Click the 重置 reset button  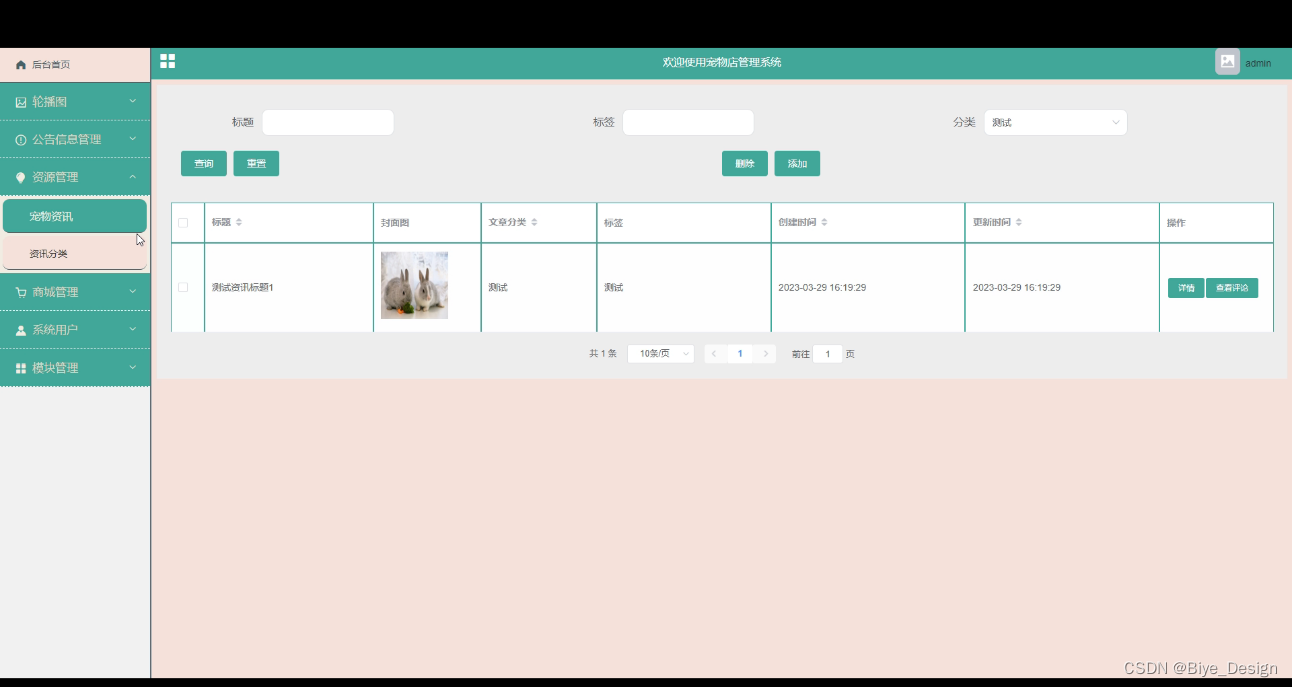click(x=256, y=164)
